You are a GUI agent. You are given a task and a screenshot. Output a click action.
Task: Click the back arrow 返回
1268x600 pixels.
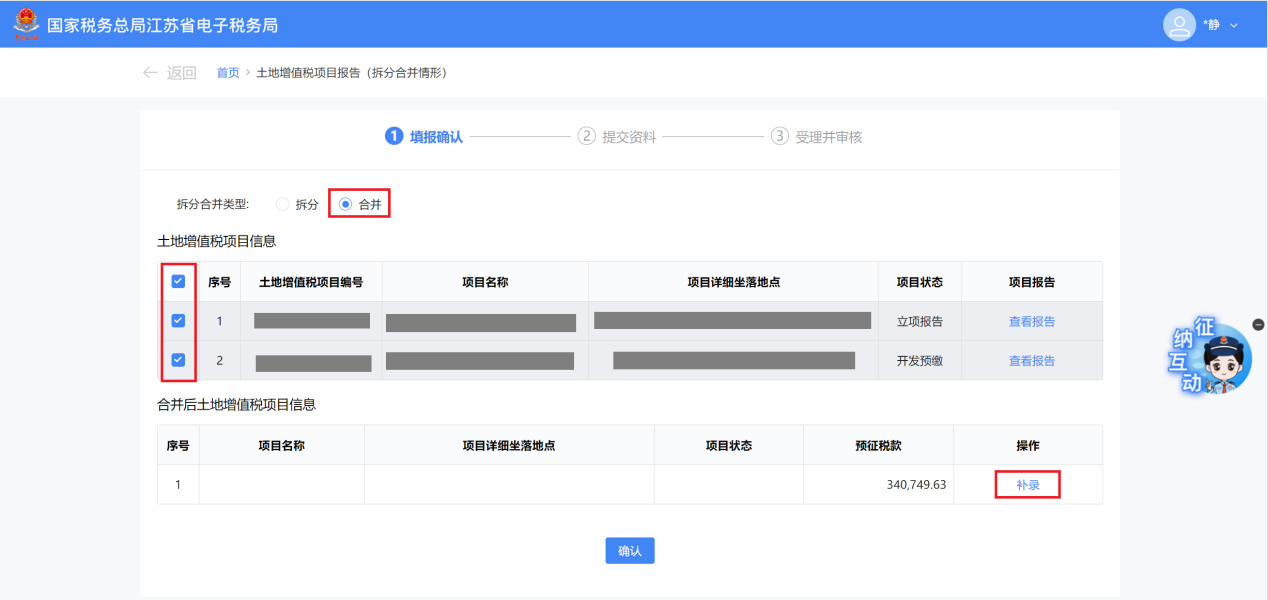(x=169, y=73)
